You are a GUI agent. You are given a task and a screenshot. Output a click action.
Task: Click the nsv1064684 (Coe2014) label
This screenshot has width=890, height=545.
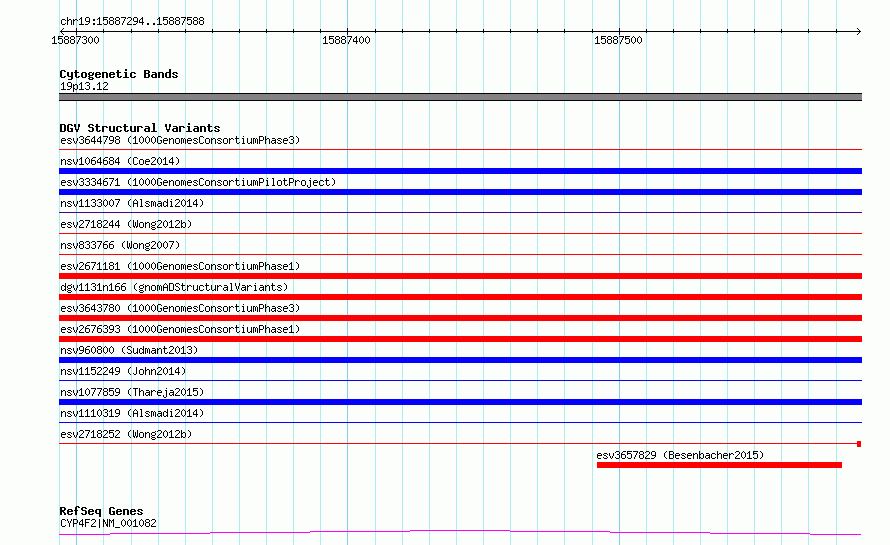(x=120, y=161)
